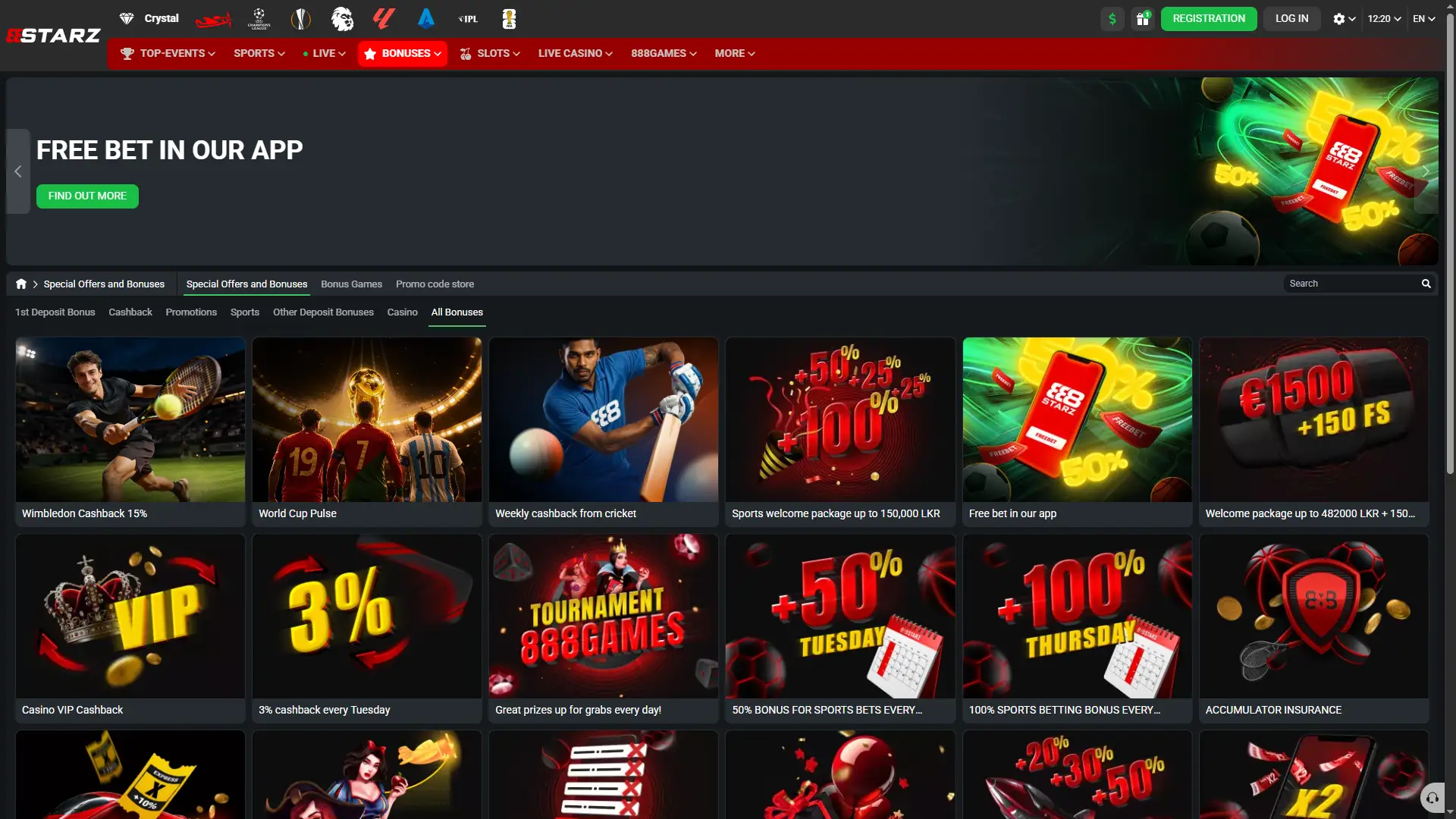Select the All Bonuses filter
This screenshot has height=819, width=1456.
457,312
